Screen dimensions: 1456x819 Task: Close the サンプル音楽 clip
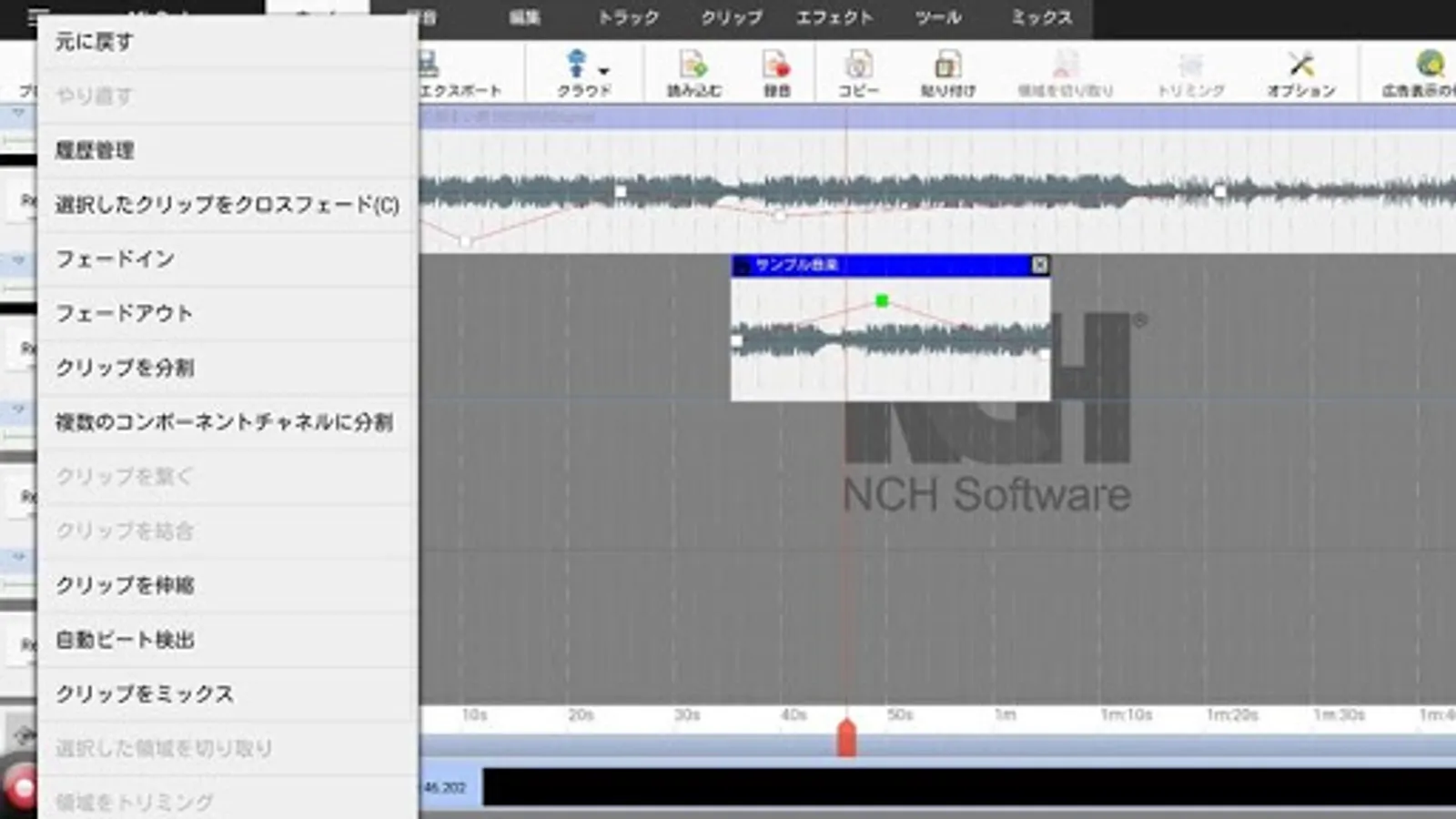(x=1039, y=265)
